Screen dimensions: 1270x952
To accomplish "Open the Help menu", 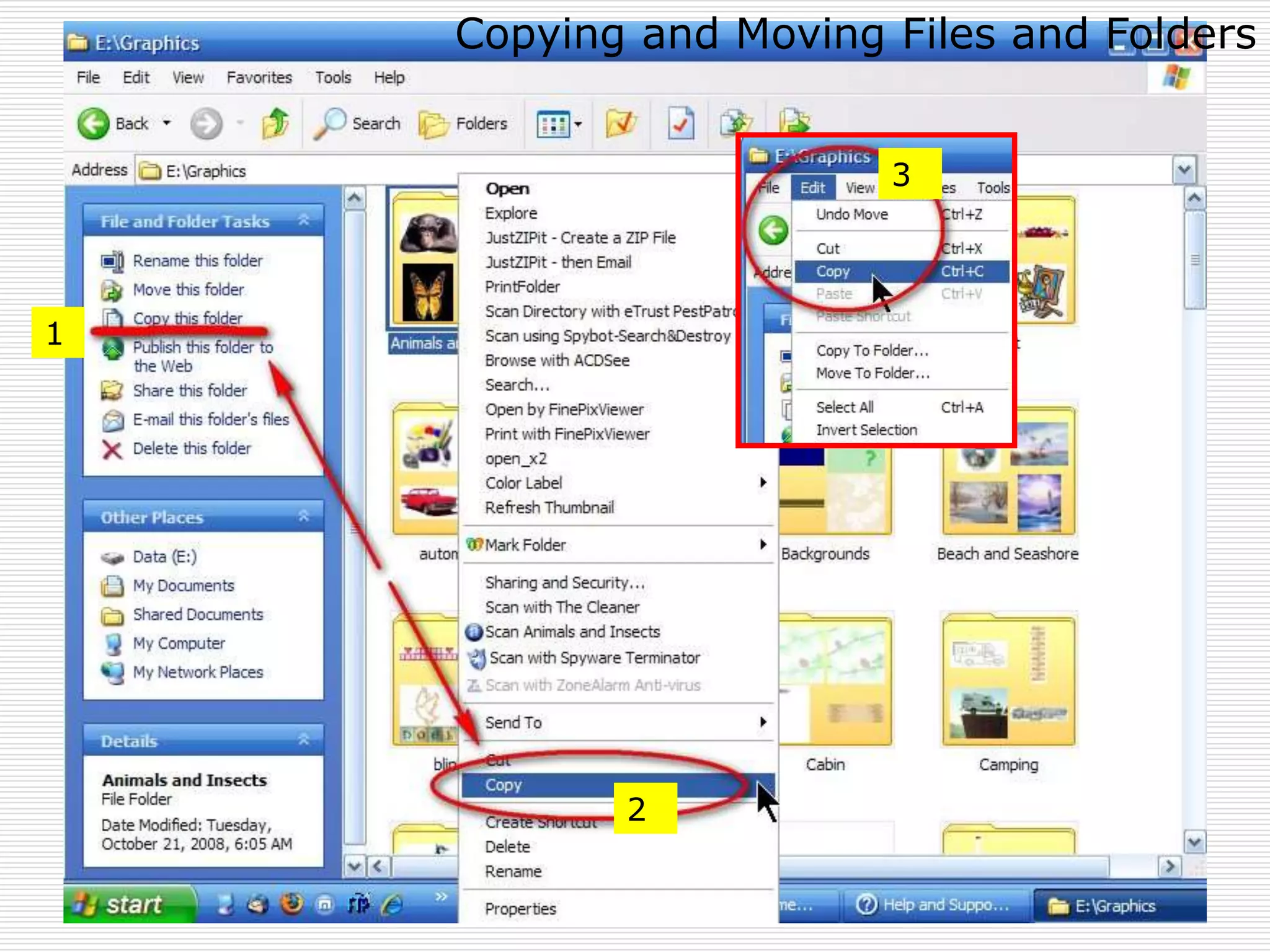I will pos(389,77).
